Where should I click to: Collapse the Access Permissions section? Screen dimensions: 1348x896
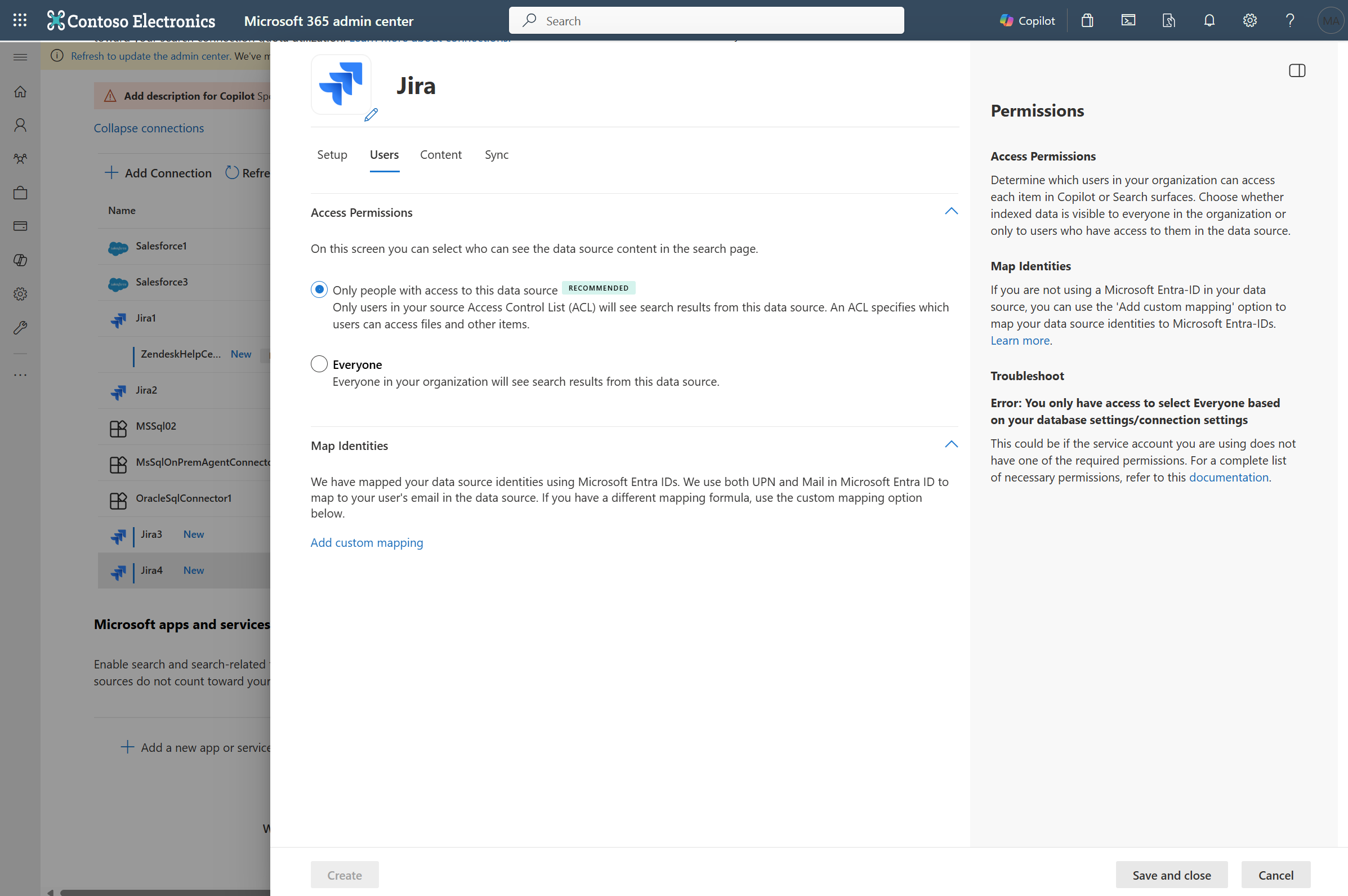pos(950,211)
